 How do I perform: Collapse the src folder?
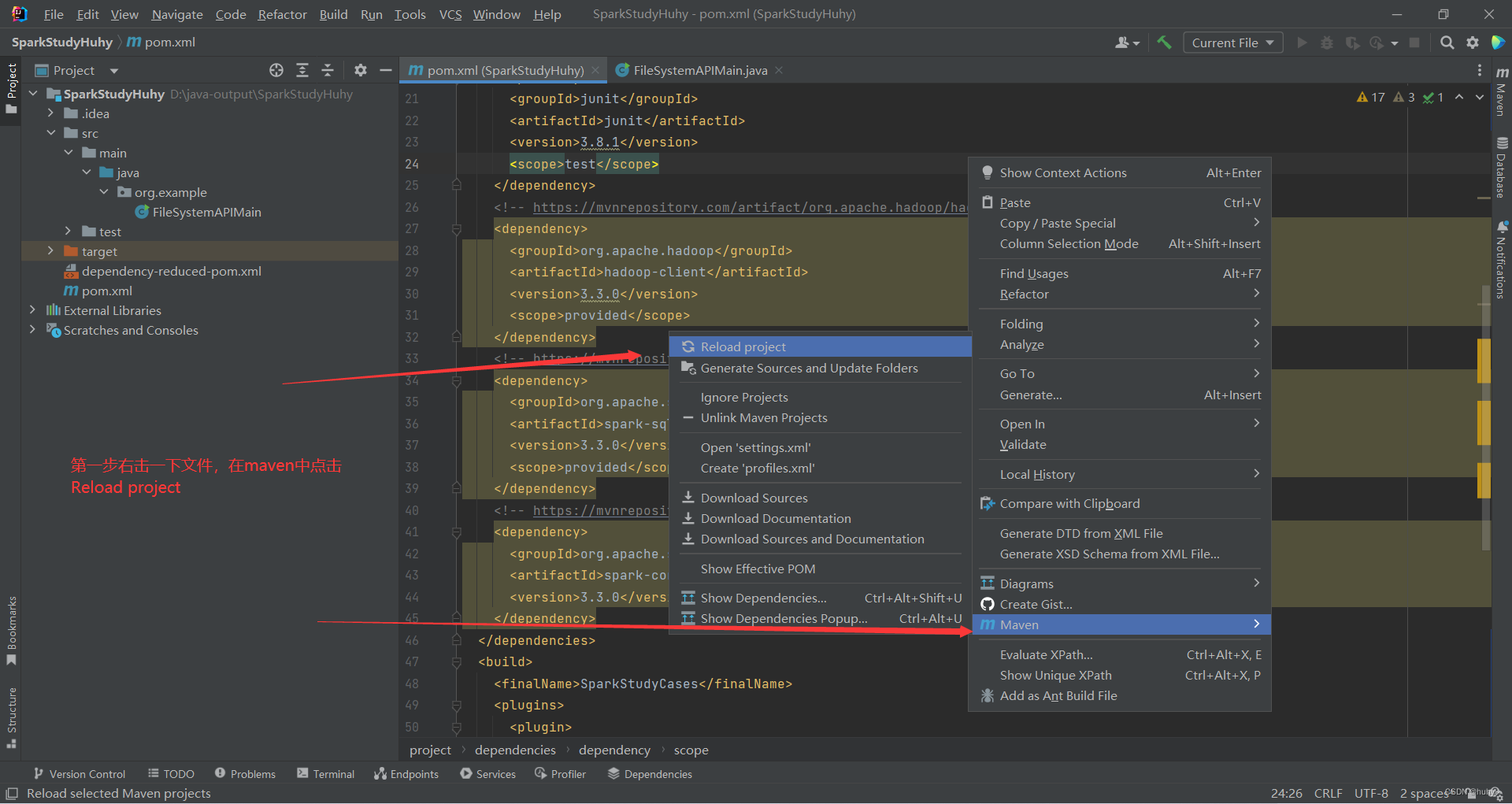coord(50,133)
